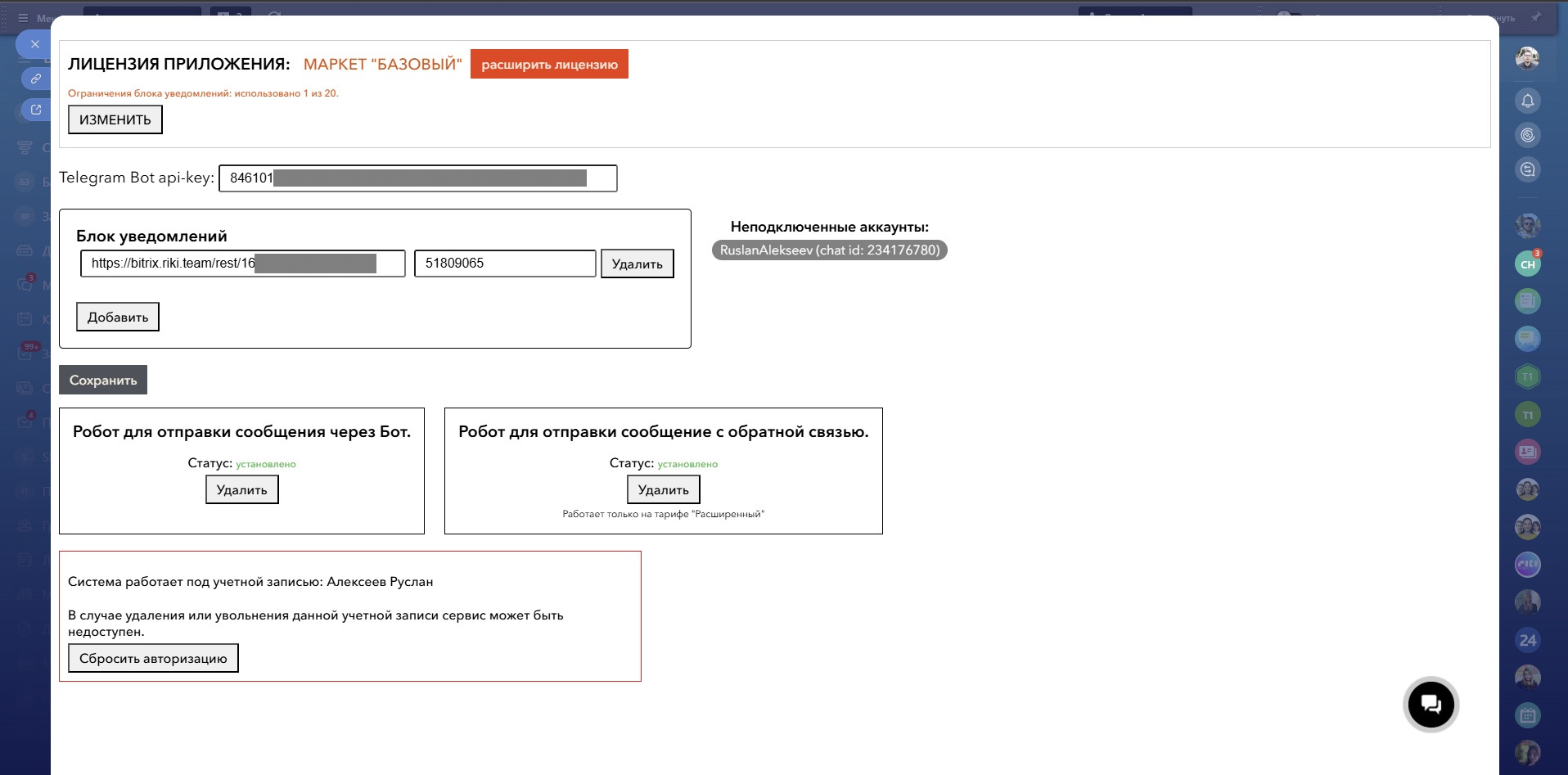1568x775 pixels.
Task: Open app in new window icon
Action: (36, 109)
